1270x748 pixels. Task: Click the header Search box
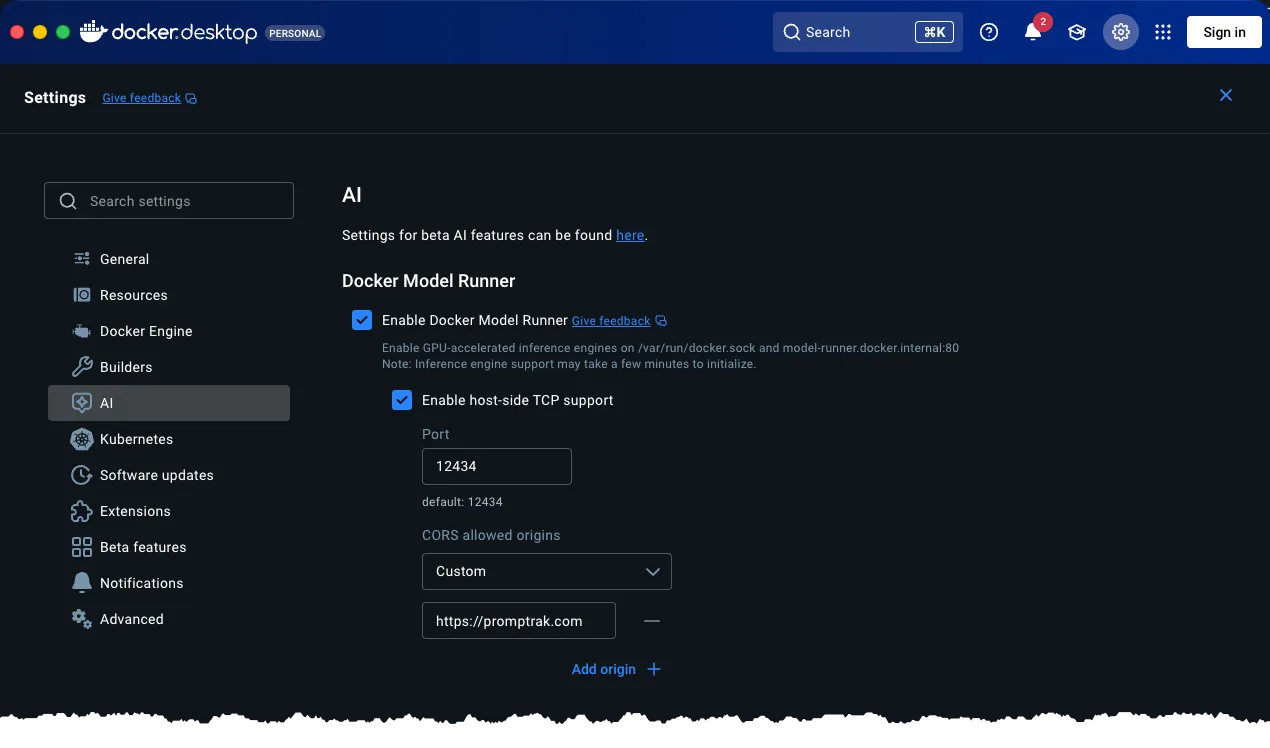point(868,32)
